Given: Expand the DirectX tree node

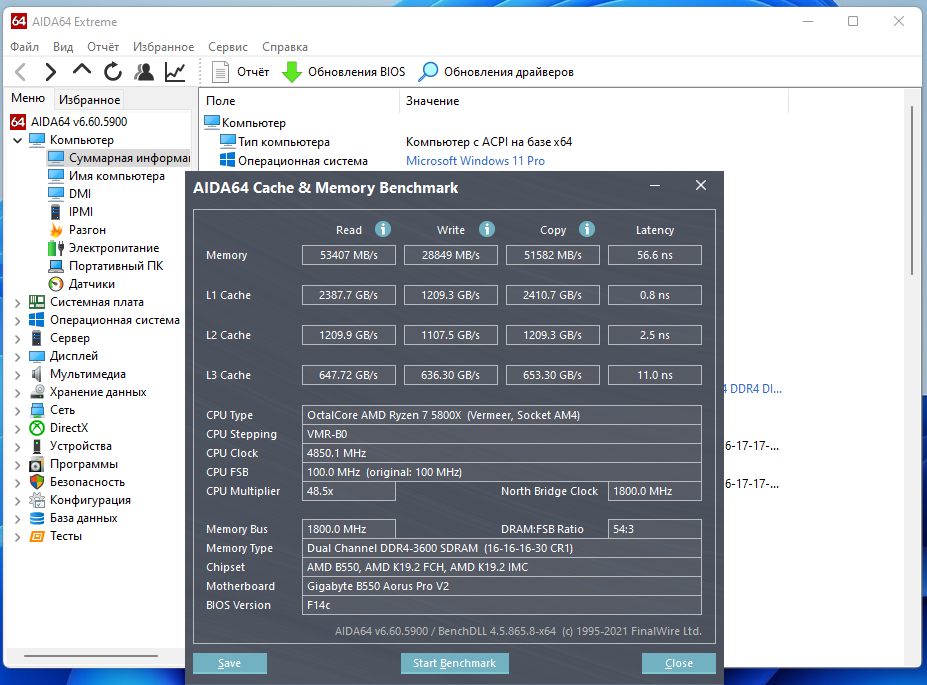Looking at the screenshot, I should pyautogui.click(x=18, y=428).
